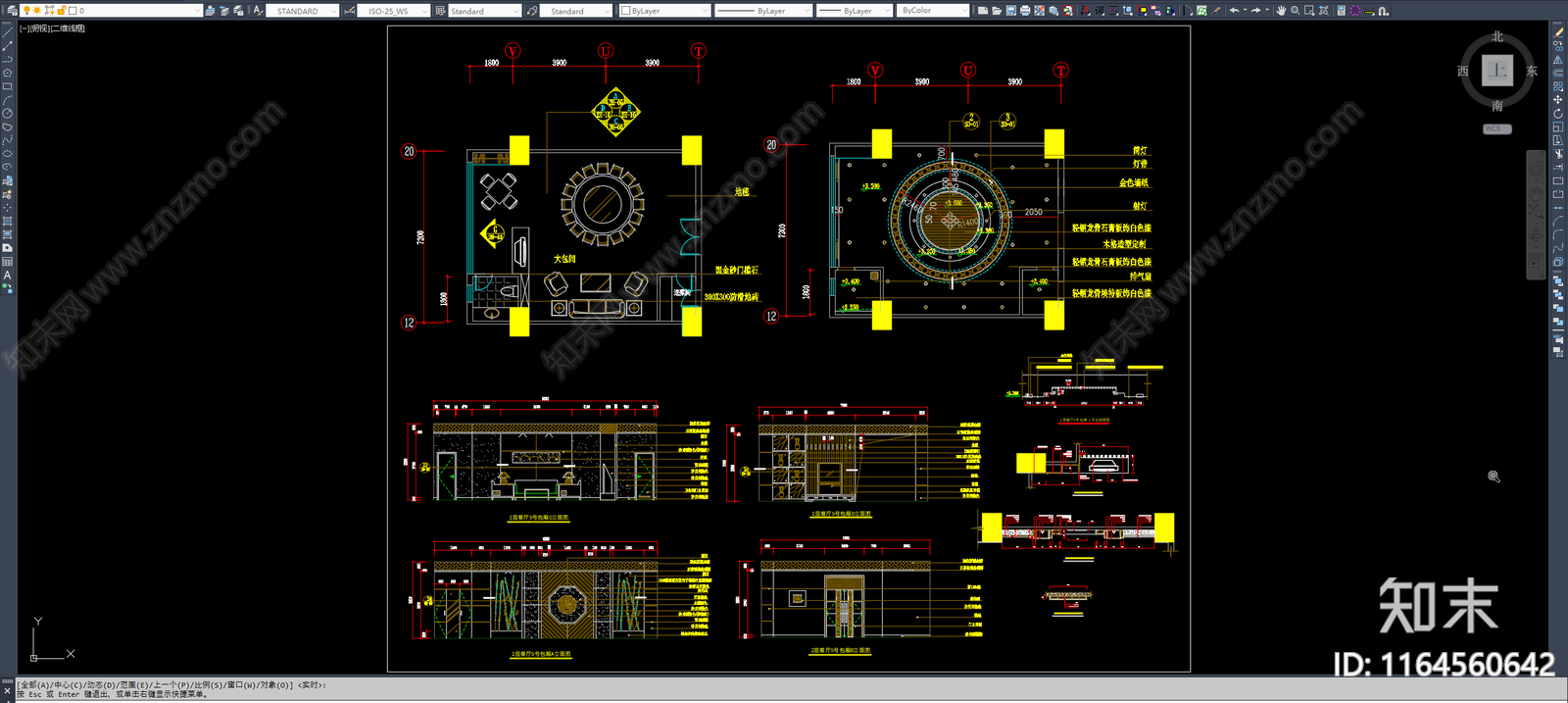1568x703 pixels.
Task: Choose the Polygon tool
Action: 8,73
